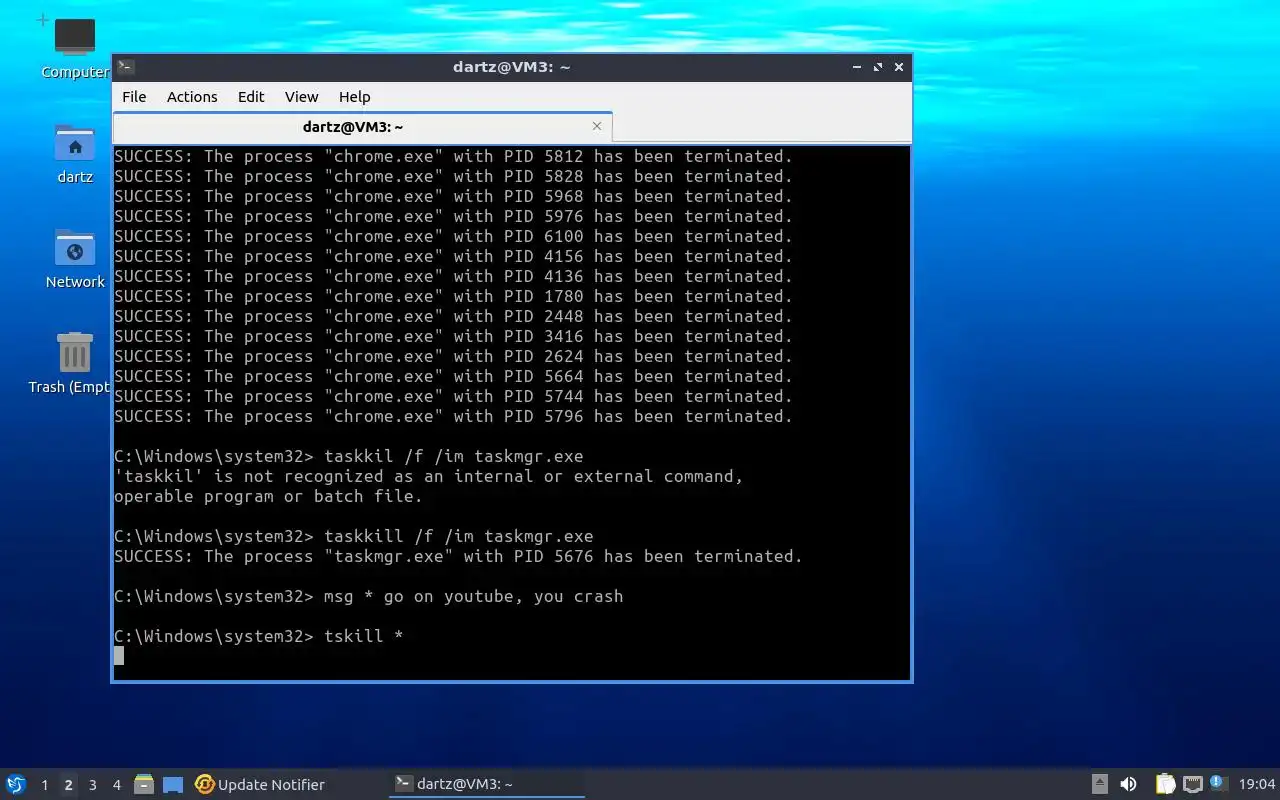Launch the file manager from taskbar
1280x800 pixels.
[x=144, y=785]
